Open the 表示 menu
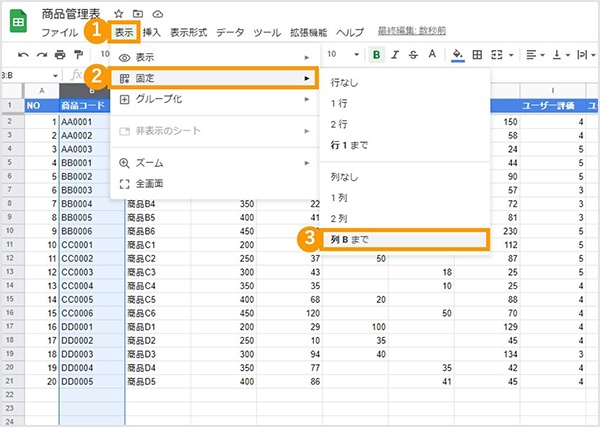The width and height of the screenshot is (600, 427). (x=124, y=33)
